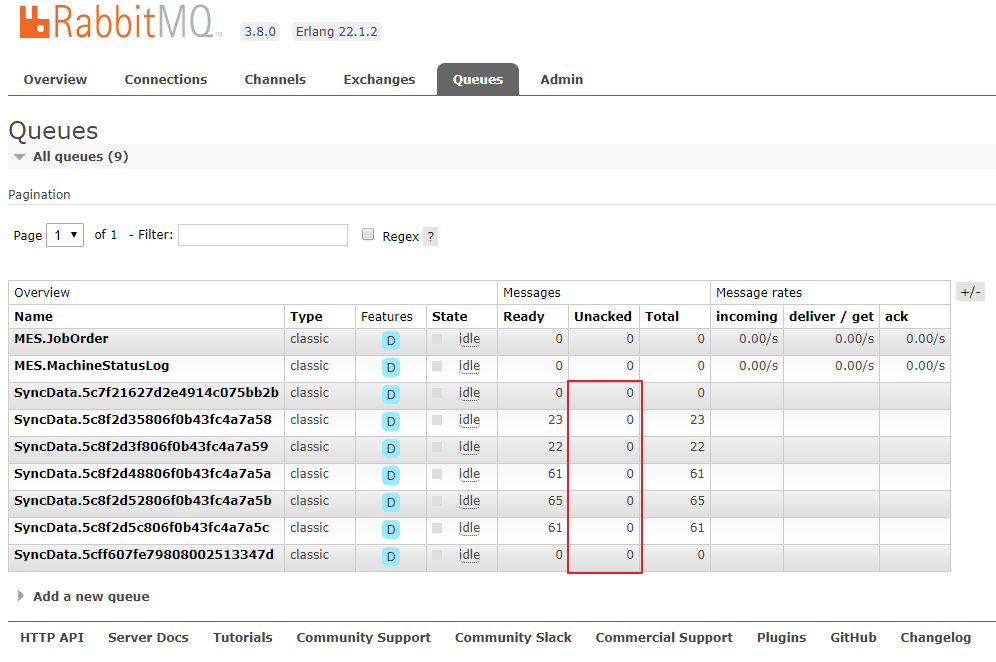Open the +/- column selector
This screenshot has width=996, height=662.
tap(970, 292)
